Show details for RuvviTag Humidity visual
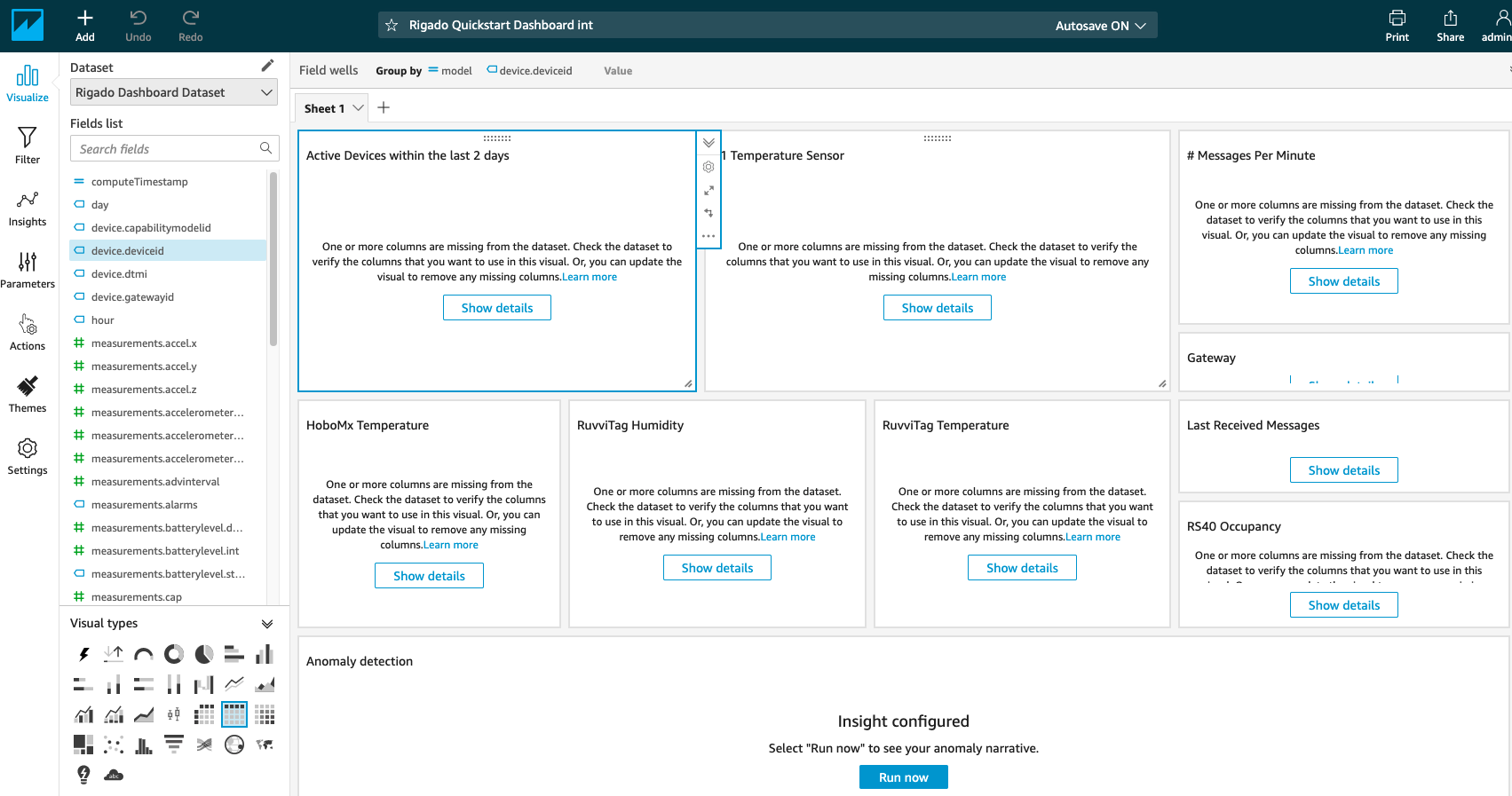Image resolution: width=1512 pixels, height=796 pixels. coord(717,568)
